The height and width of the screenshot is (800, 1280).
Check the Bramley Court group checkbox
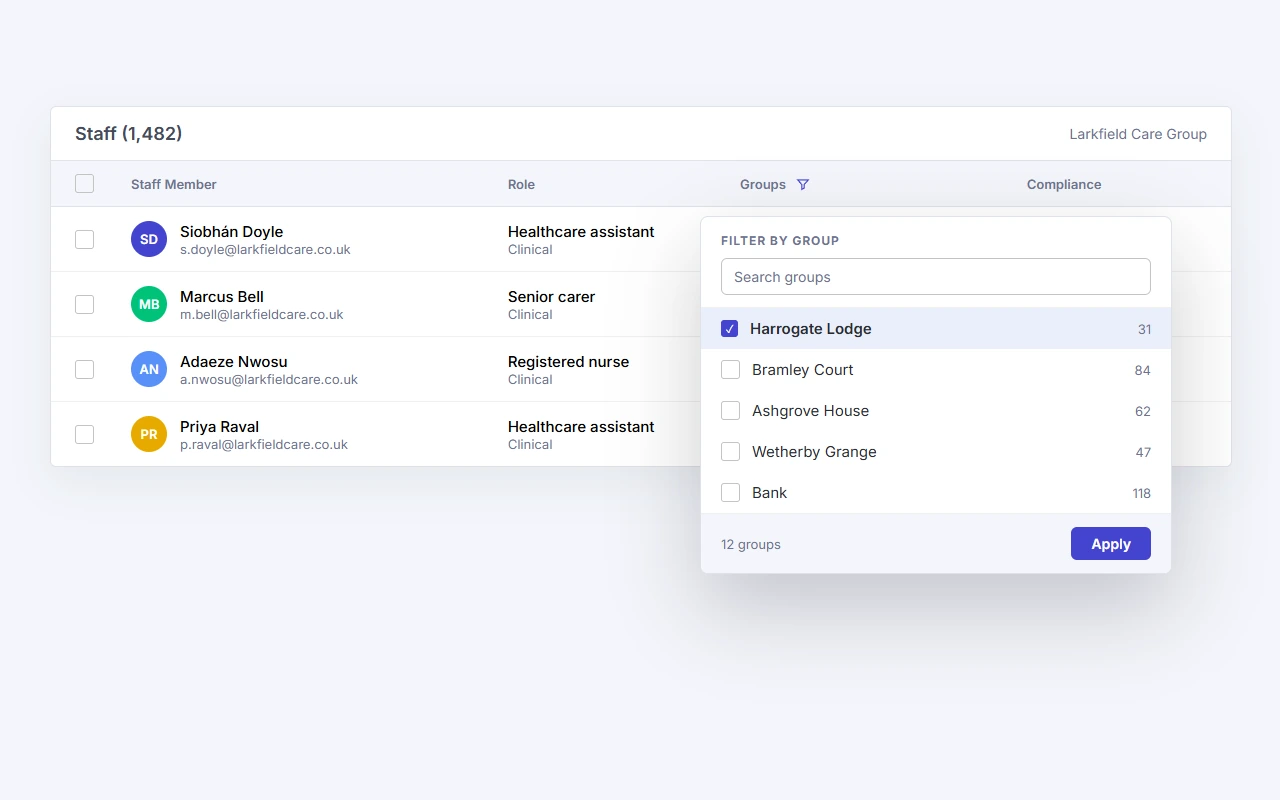tap(731, 369)
